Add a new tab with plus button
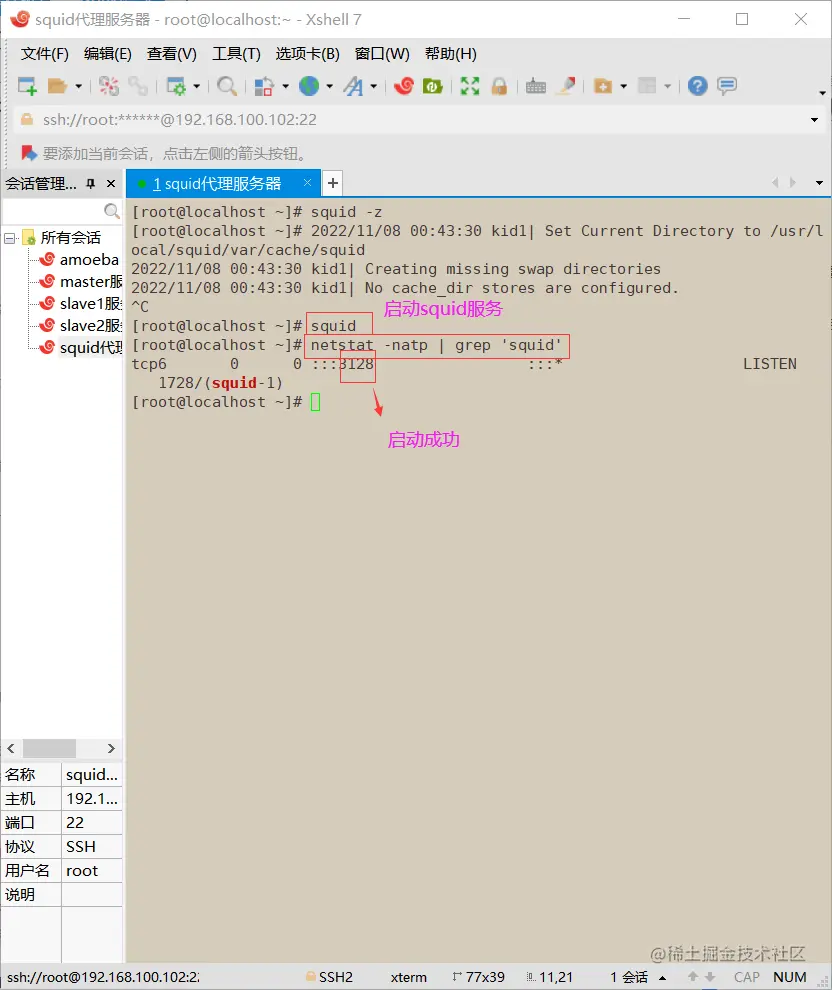Viewport: 832px width, 990px height. [x=333, y=184]
